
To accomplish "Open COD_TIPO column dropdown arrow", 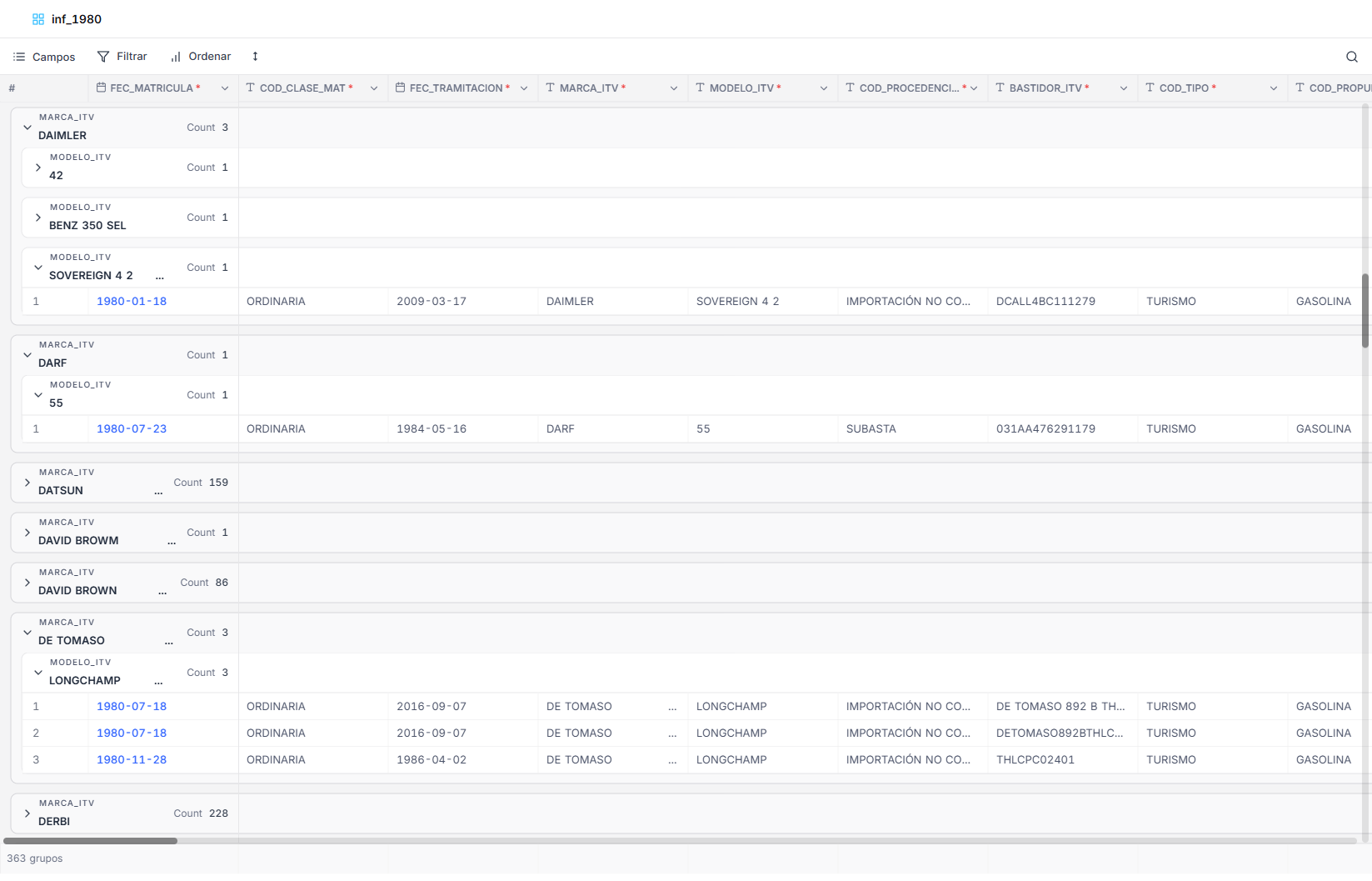I will click(x=1274, y=88).
